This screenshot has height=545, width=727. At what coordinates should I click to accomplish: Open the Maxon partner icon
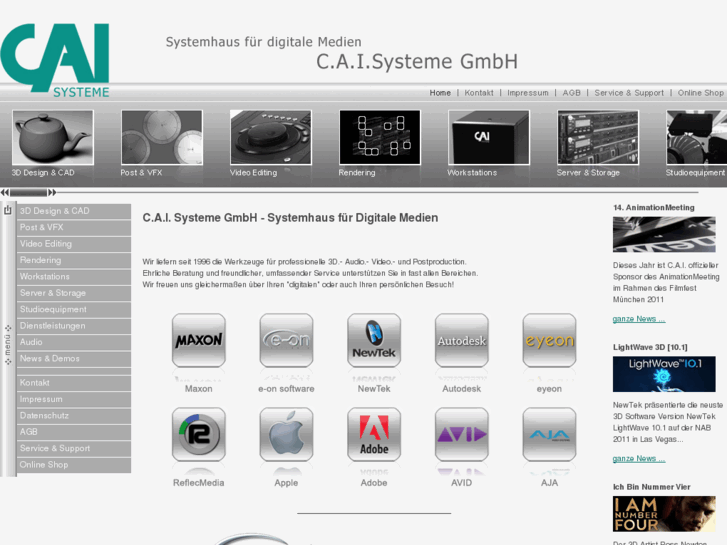point(198,340)
